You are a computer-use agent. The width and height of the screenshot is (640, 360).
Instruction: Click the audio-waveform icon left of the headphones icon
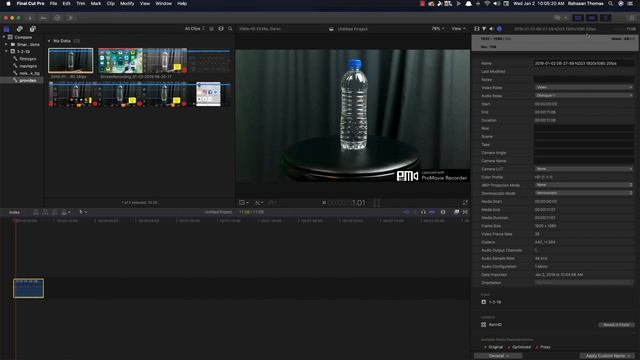(x=415, y=212)
